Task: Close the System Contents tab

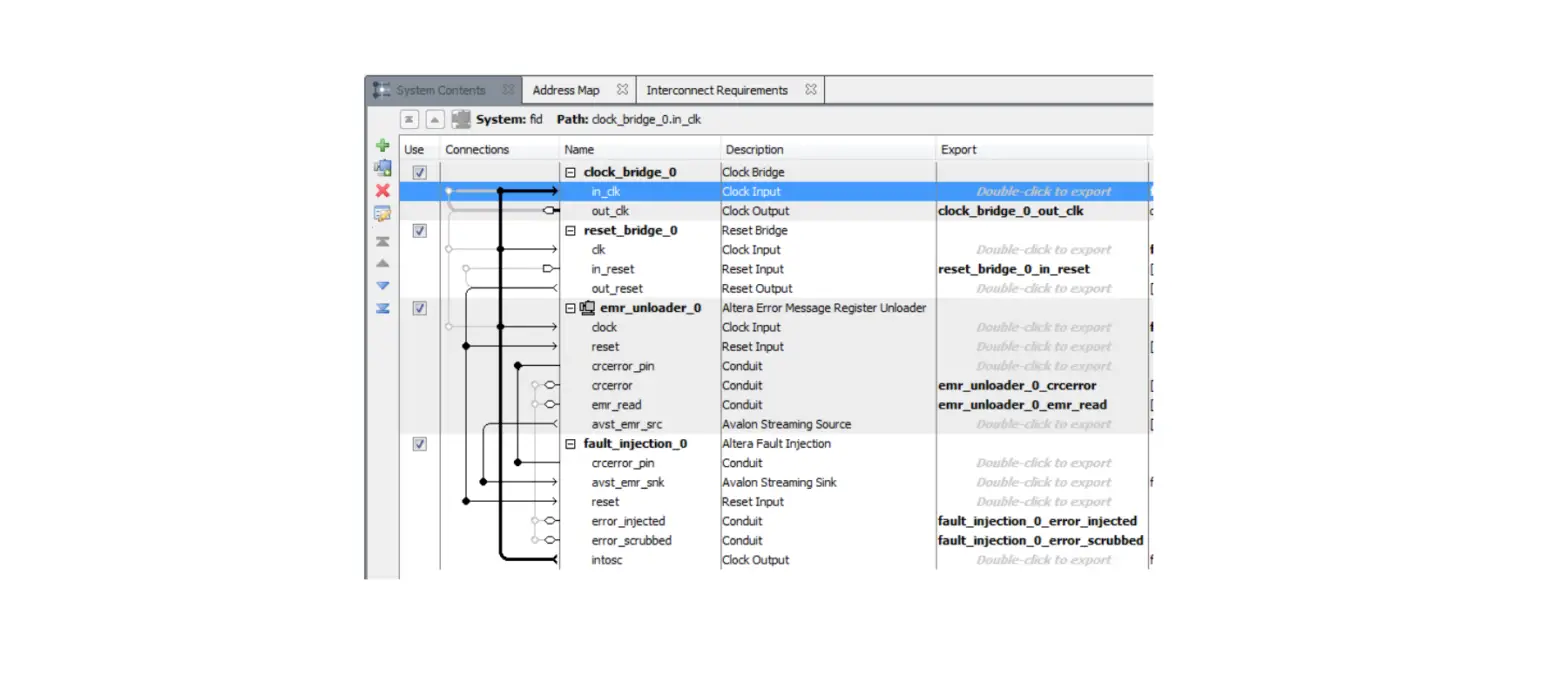Action: (x=508, y=90)
